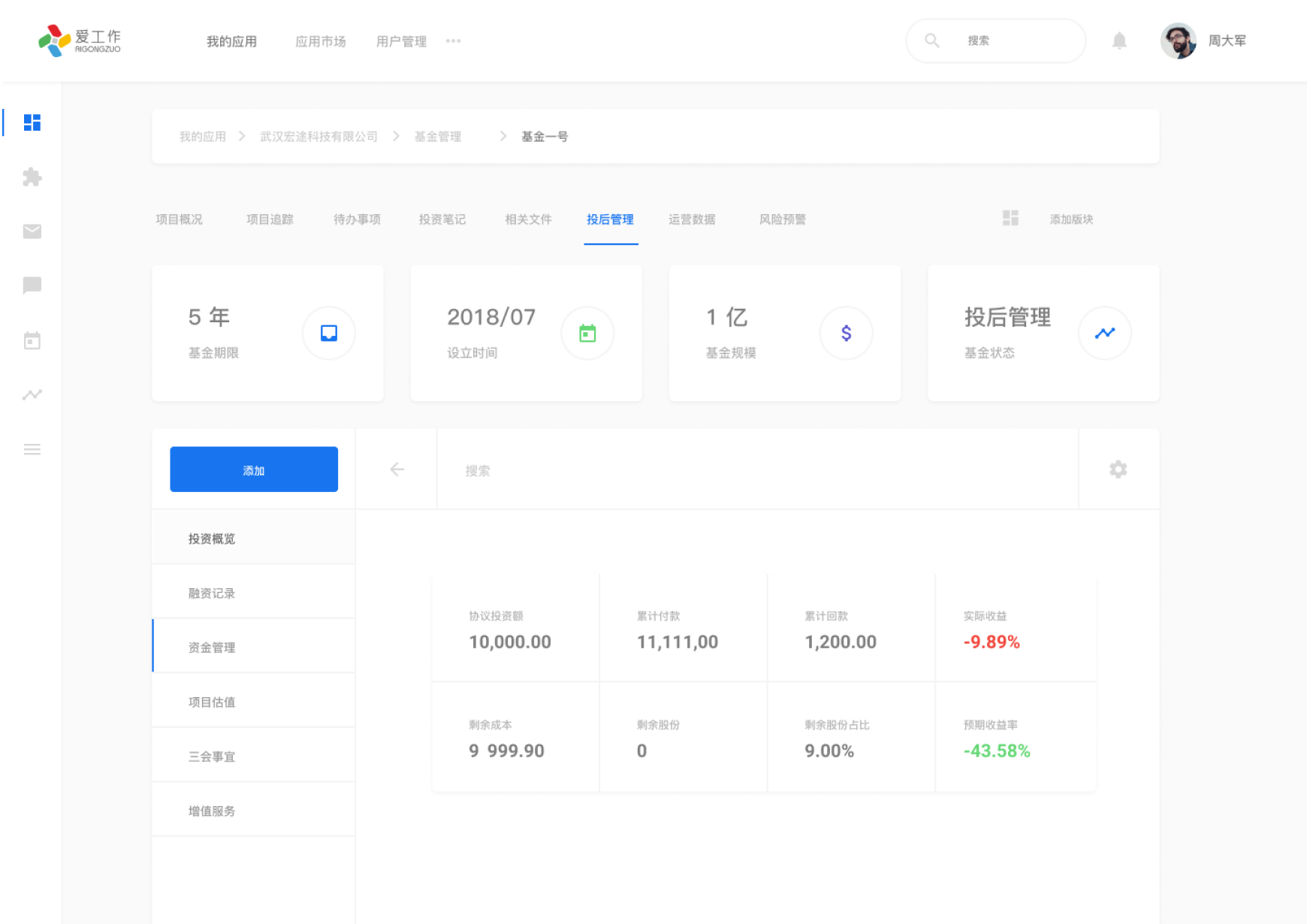Expand the more options ellipsis in the top nav
This screenshot has width=1307, height=924.
click(x=453, y=41)
